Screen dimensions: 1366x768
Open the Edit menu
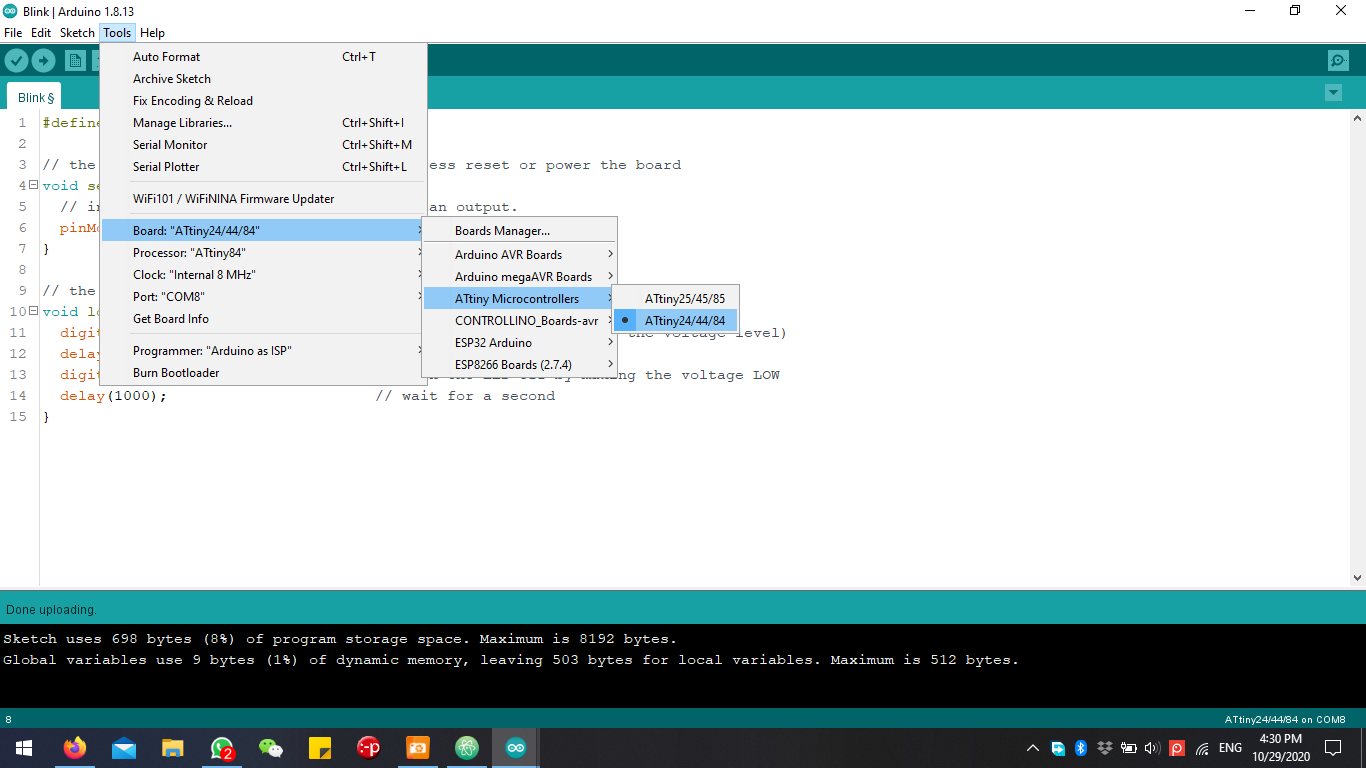point(41,33)
